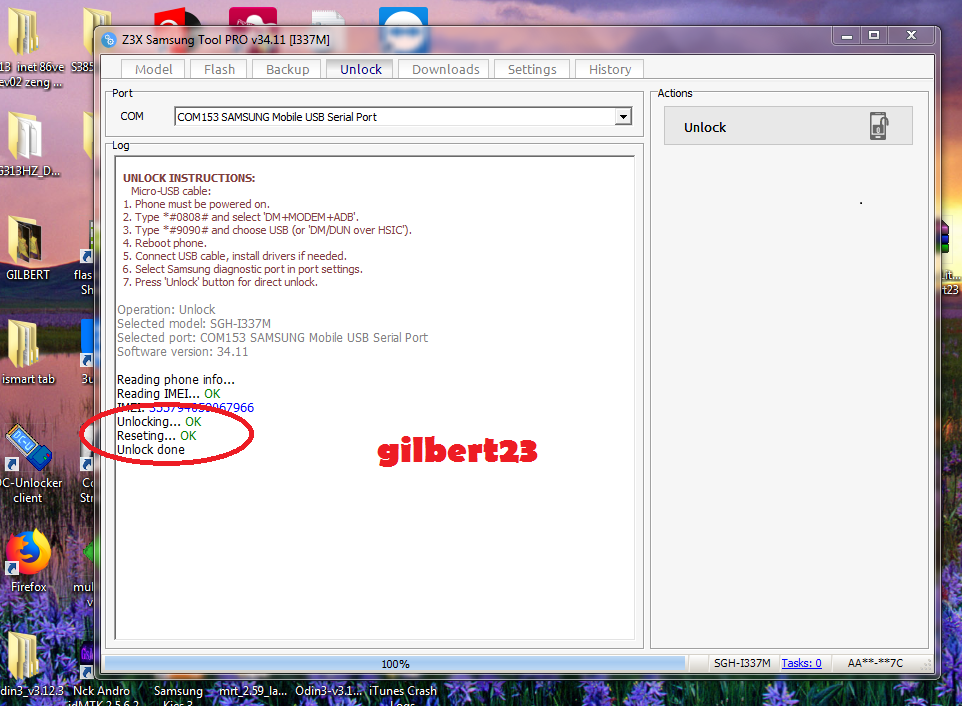Maximize the Z3X Samsung Tool window
This screenshot has height=706, width=962.
click(874, 36)
